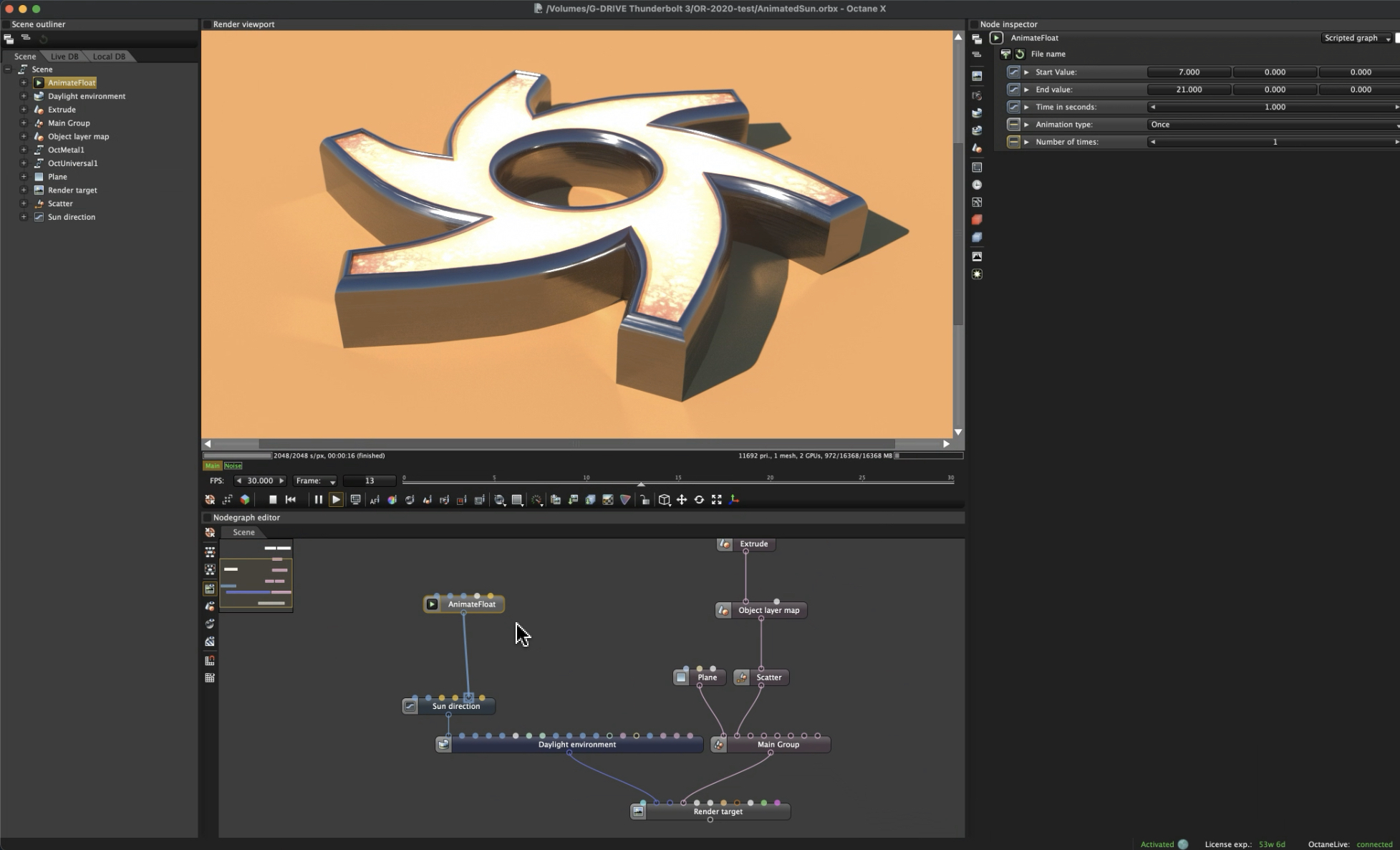Screen dimensions: 1400x850
Task: Stop the render with square icon
Action: tap(273, 500)
